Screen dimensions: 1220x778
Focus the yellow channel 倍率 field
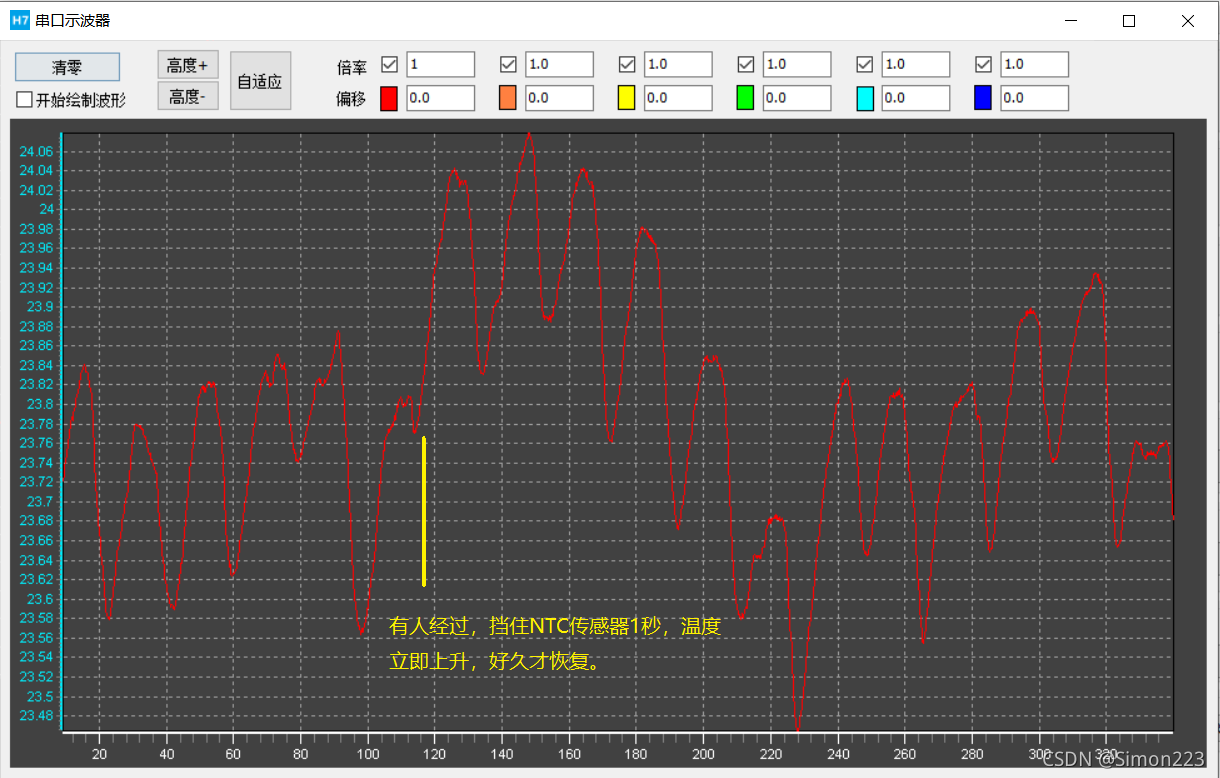coord(678,64)
